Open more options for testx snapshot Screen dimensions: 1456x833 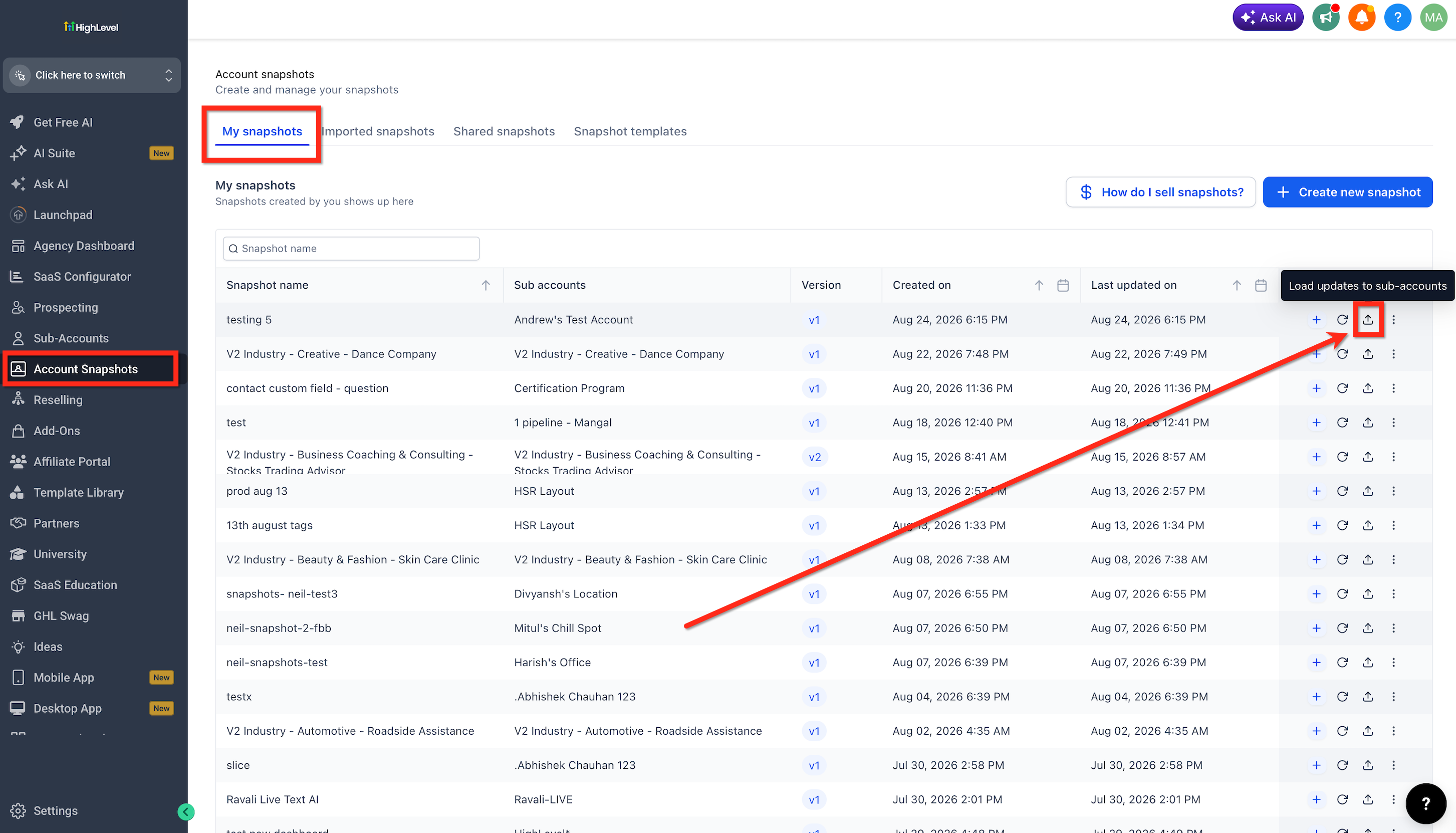1394,697
